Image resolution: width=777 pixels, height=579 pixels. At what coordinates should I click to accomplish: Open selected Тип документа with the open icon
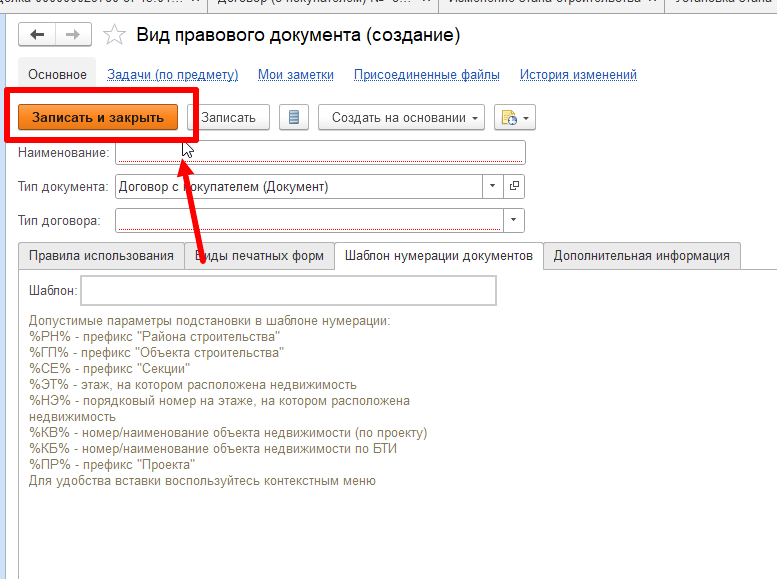pyautogui.click(x=514, y=186)
